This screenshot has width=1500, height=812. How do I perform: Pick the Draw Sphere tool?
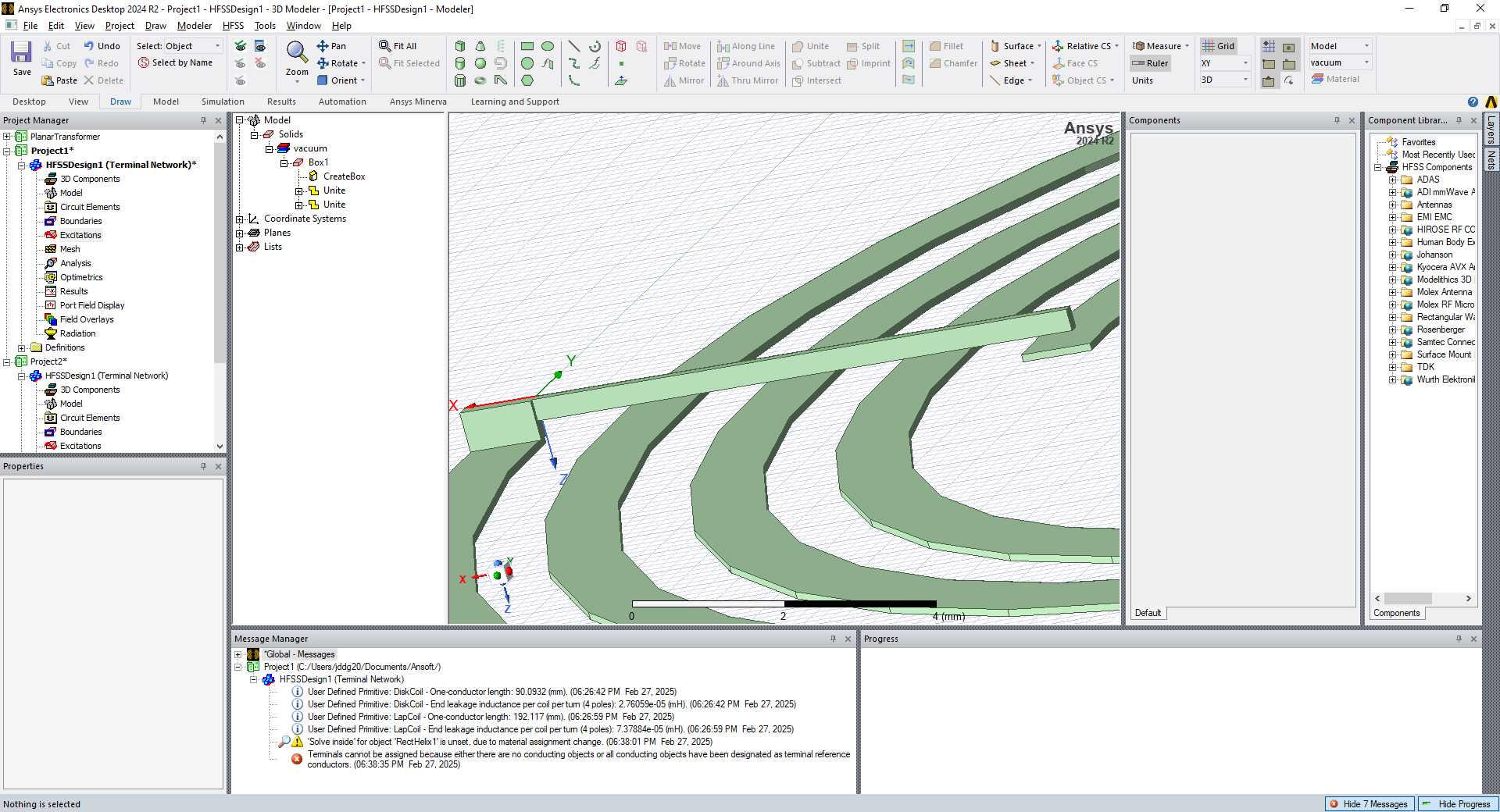[480, 64]
